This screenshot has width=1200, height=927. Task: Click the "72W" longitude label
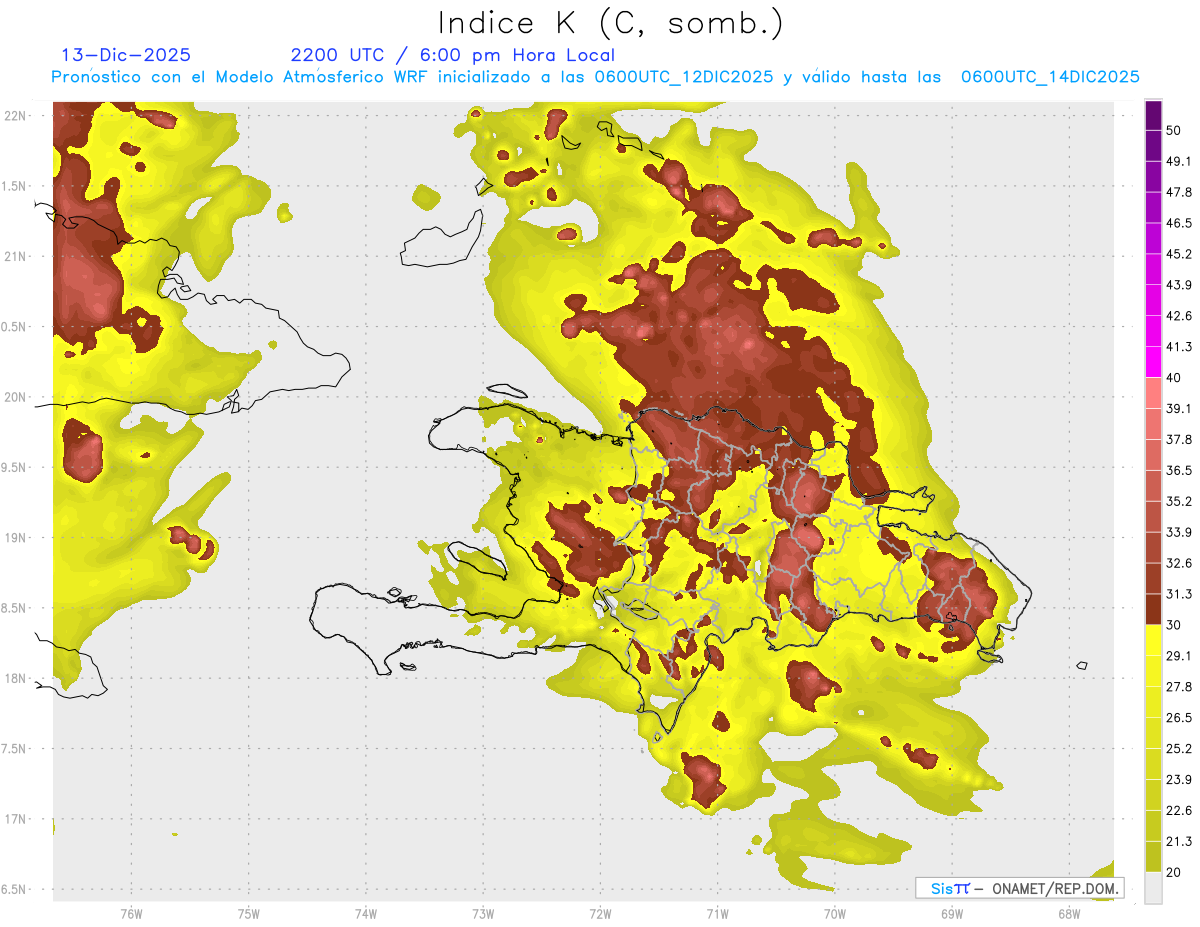600,913
